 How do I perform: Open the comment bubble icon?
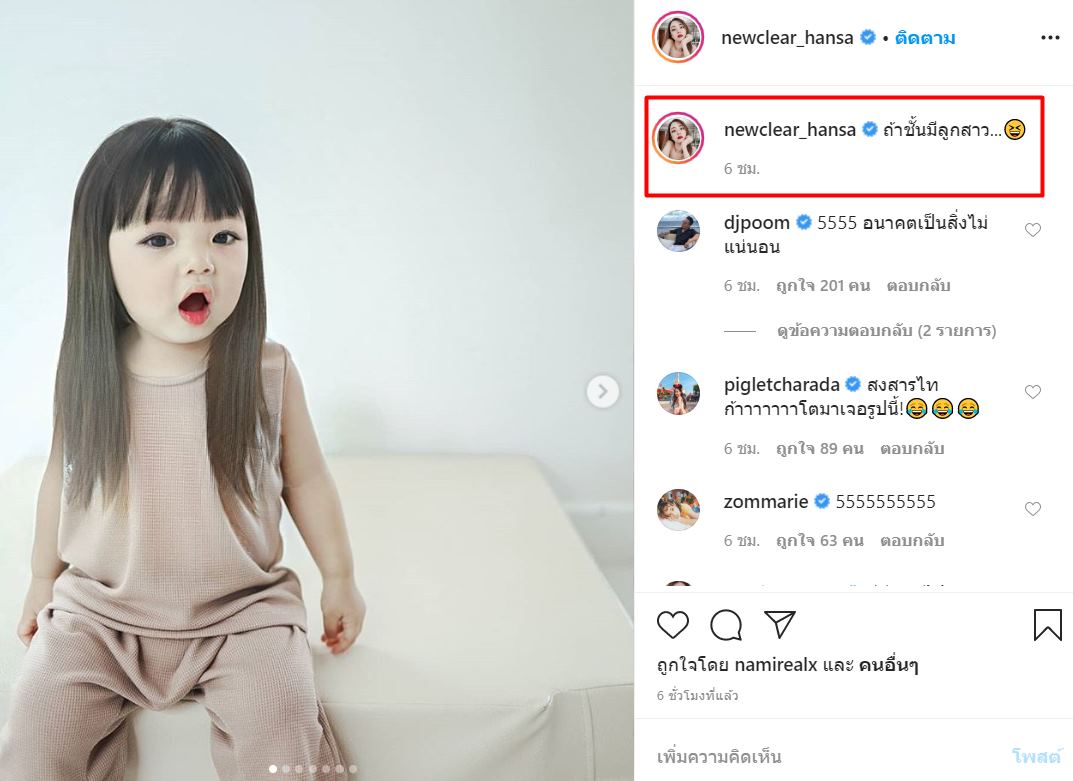point(726,625)
